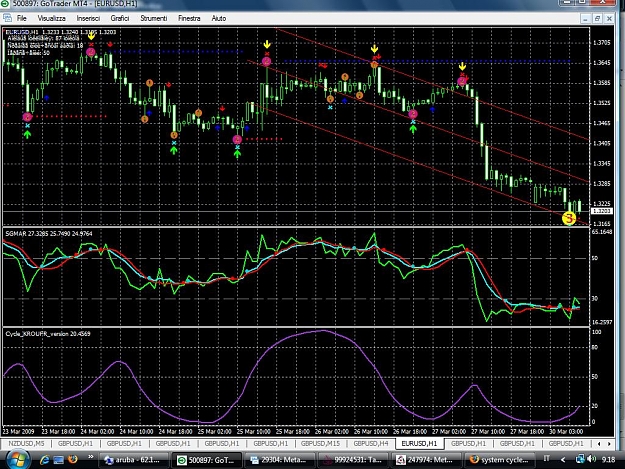
Task: Switch to the 29304: Meta... taskbar button
Action: 279,460
